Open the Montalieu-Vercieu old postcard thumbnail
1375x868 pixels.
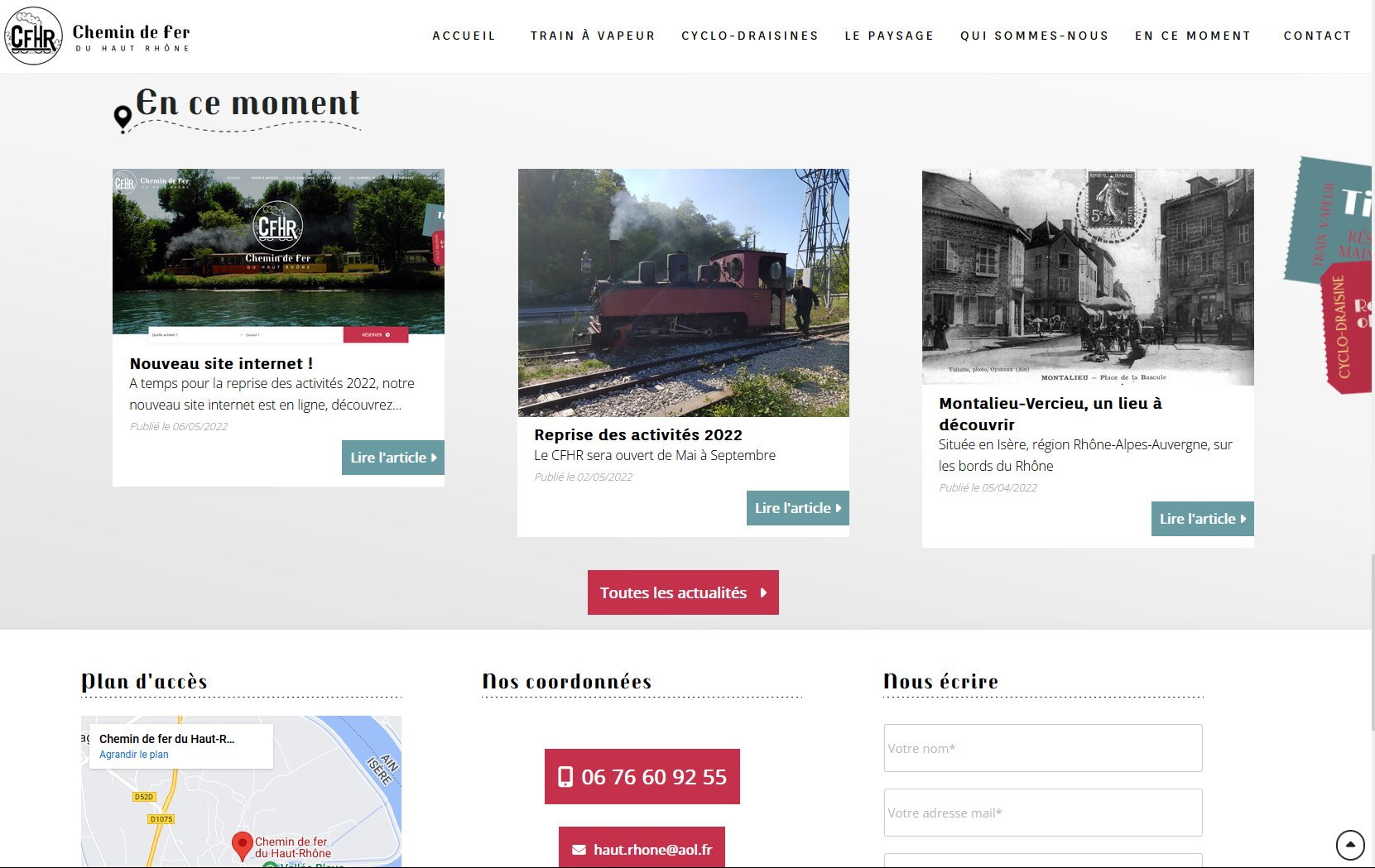(x=1088, y=276)
